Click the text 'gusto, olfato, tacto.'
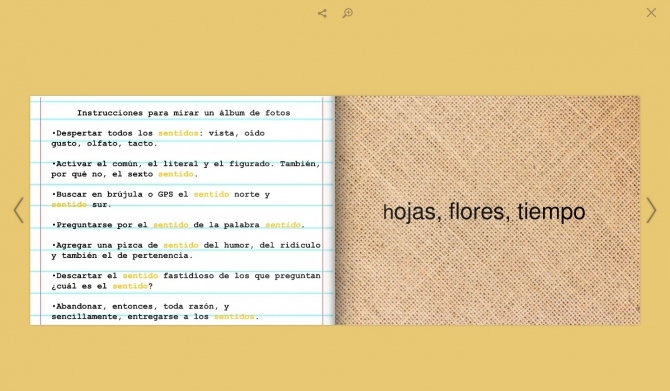Screen dimensions: 670x391 tap(104, 144)
